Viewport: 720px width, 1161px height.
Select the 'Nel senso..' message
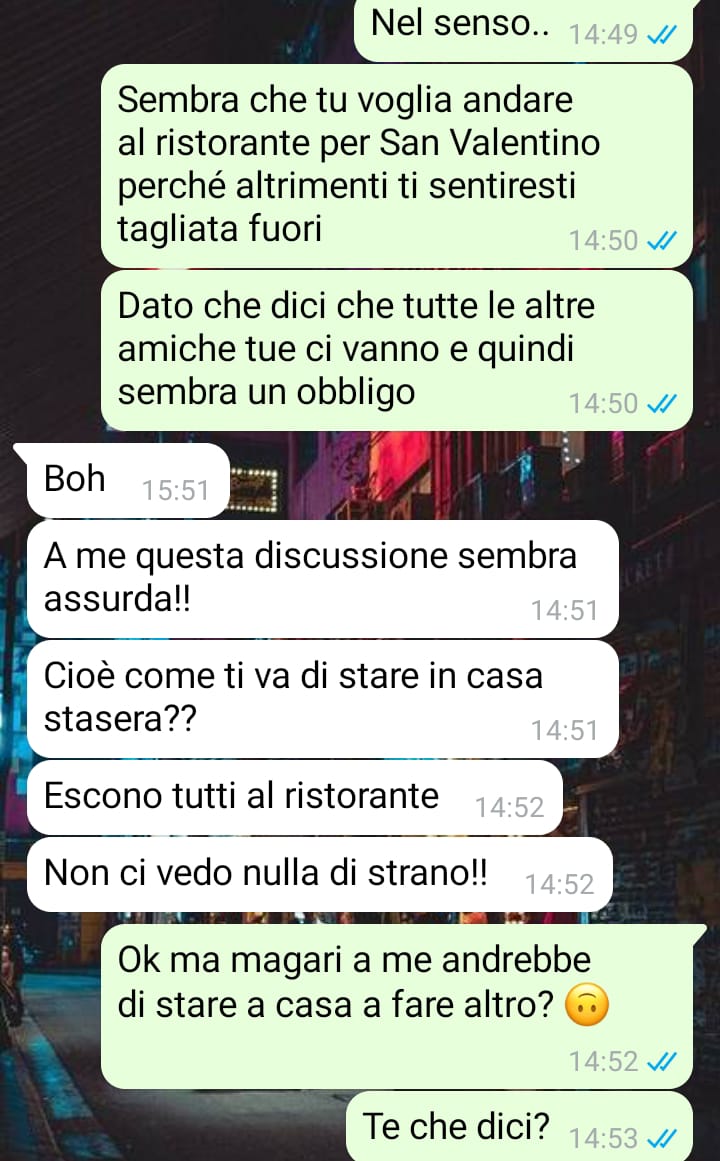click(x=523, y=30)
